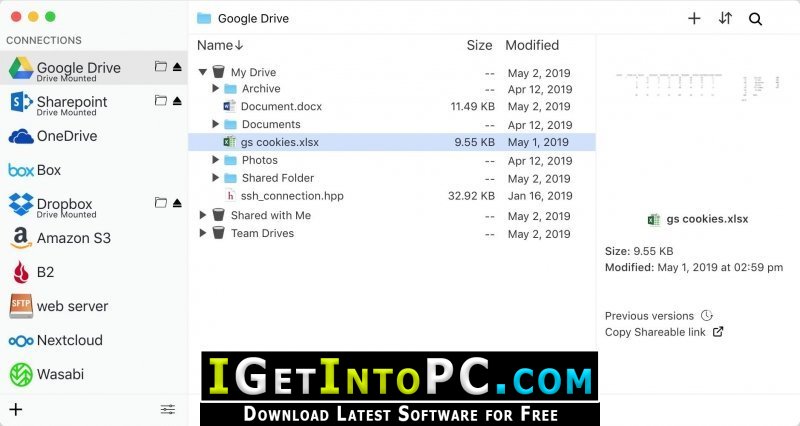Expand the Shared with Me node

pos(203,215)
